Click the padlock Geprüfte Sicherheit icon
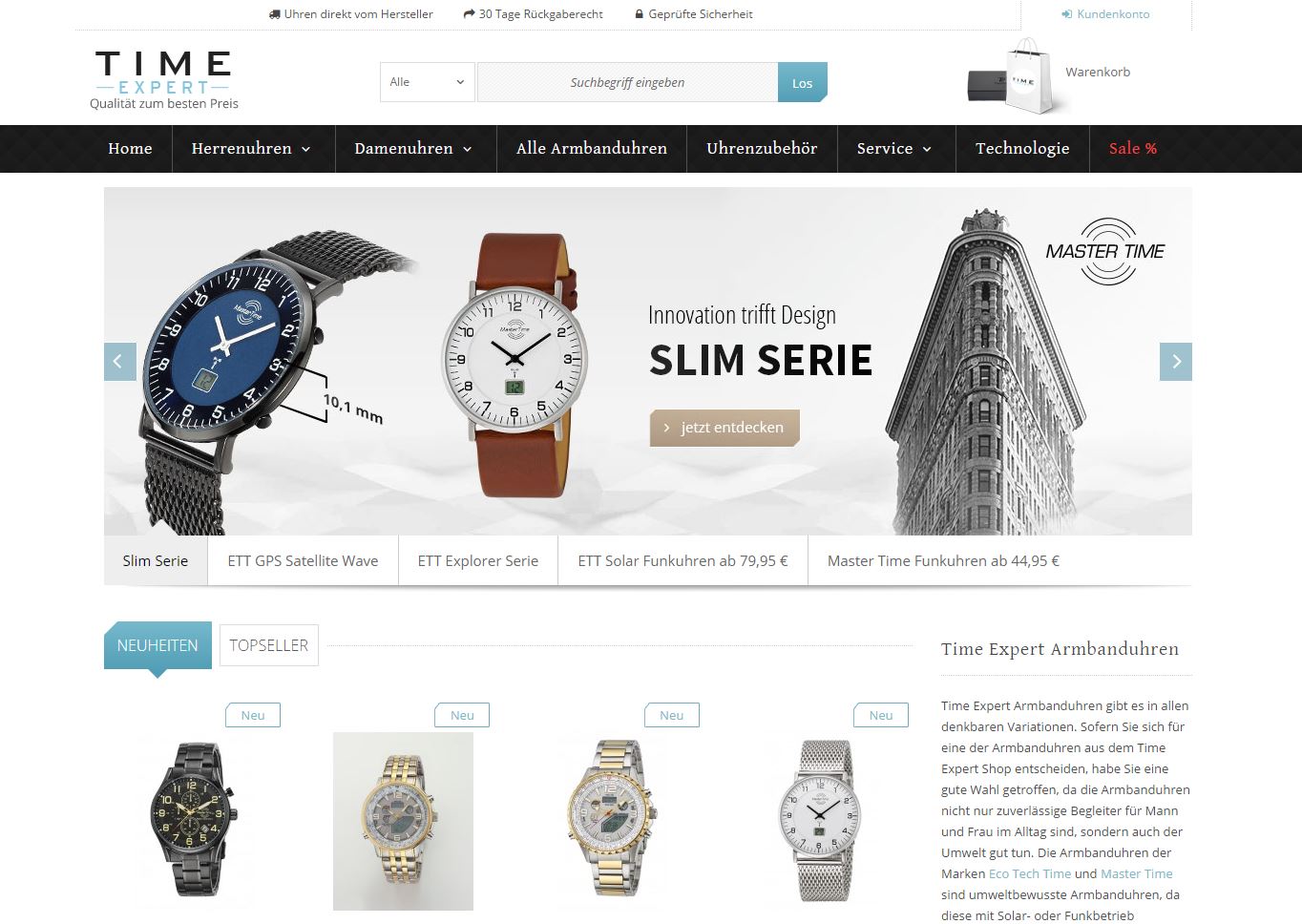This screenshot has height=924, width=1302. click(x=640, y=14)
